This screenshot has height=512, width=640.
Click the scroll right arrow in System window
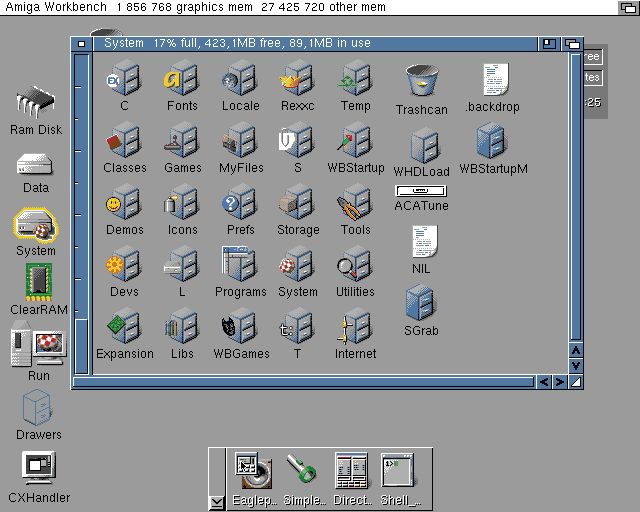click(x=560, y=382)
